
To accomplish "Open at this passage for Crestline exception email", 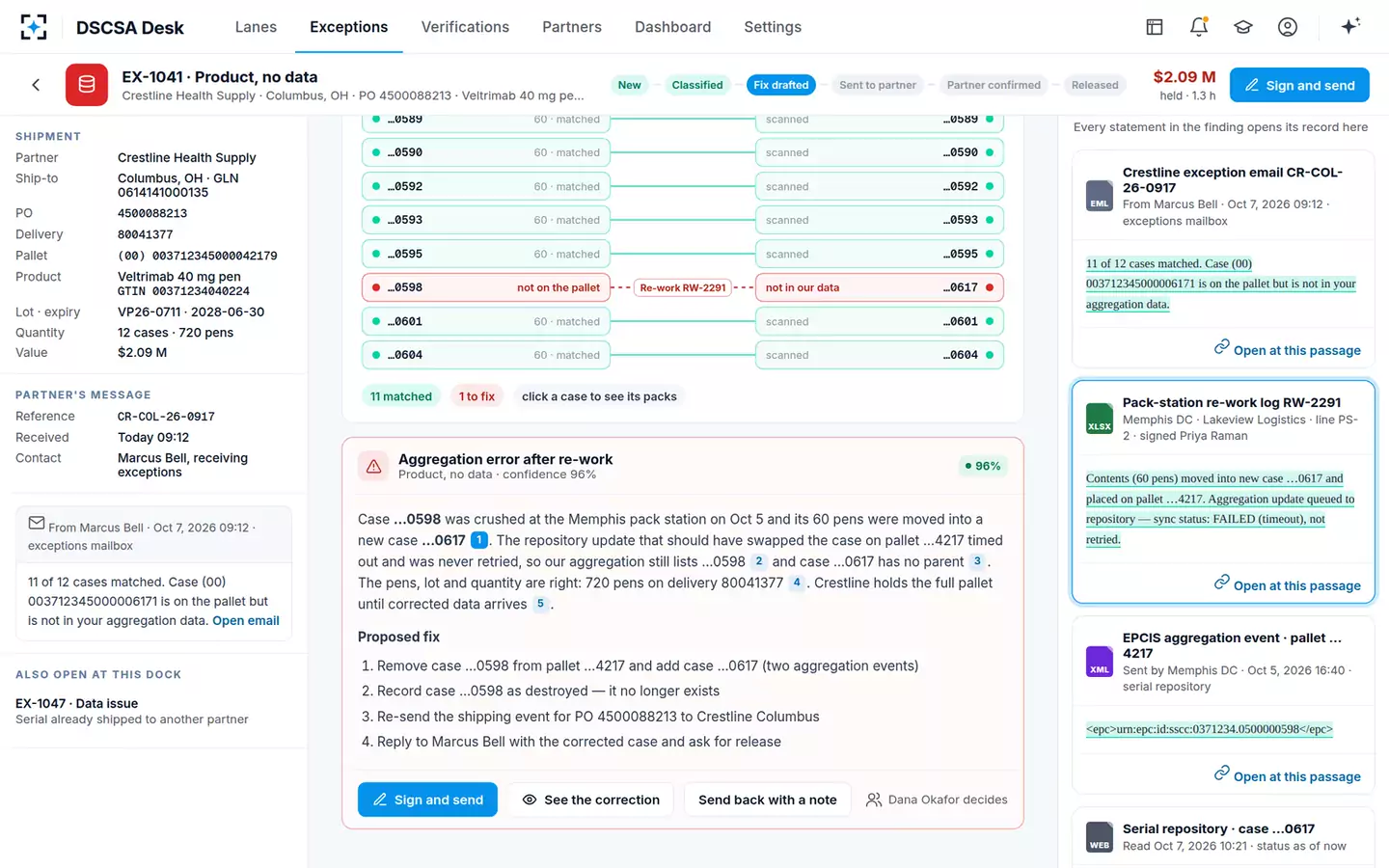I will pyautogui.click(x=1288, y=349).
